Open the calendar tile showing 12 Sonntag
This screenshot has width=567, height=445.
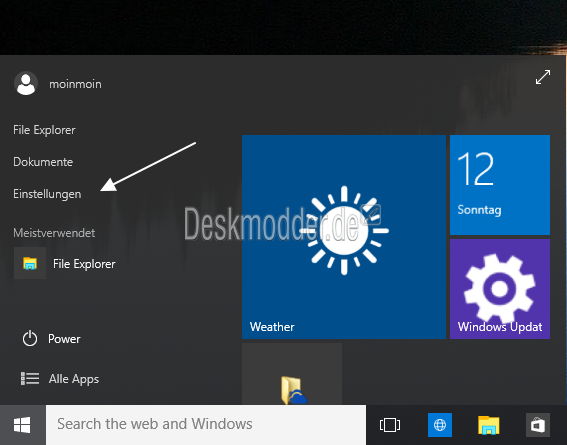click(500, 185)
